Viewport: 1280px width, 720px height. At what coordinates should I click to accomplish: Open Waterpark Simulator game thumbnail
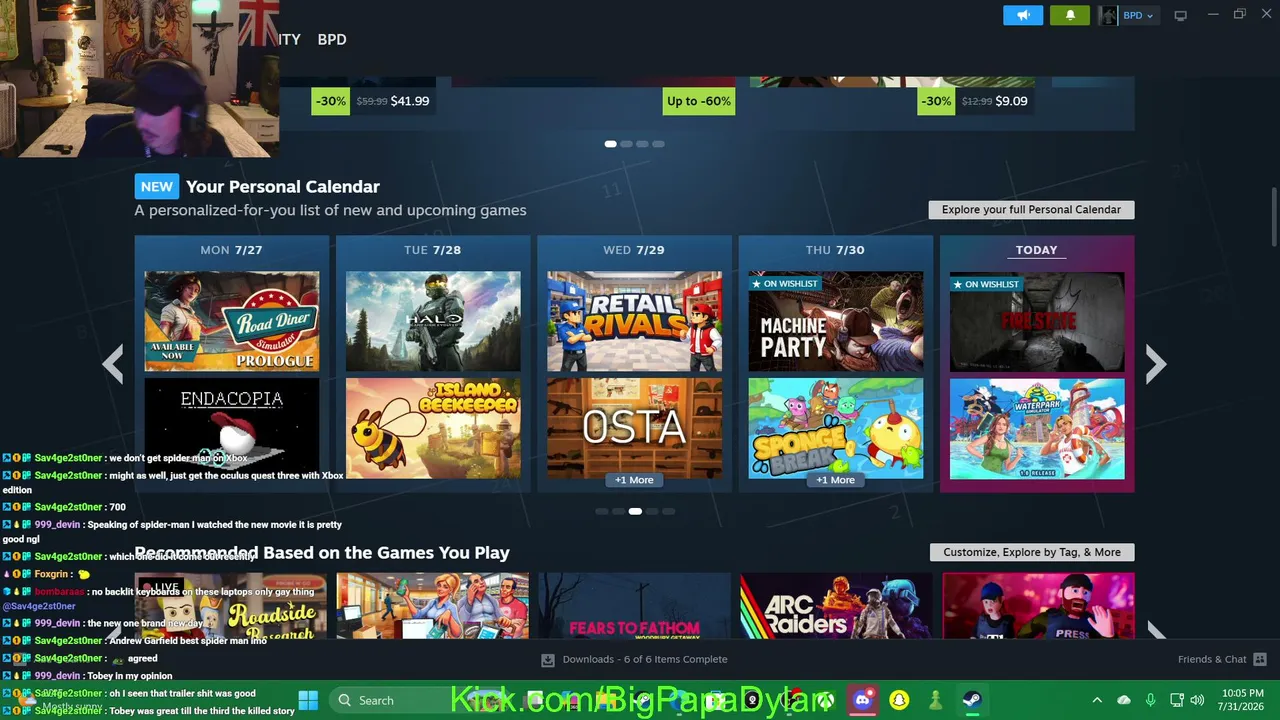[x=1037, y=428]
